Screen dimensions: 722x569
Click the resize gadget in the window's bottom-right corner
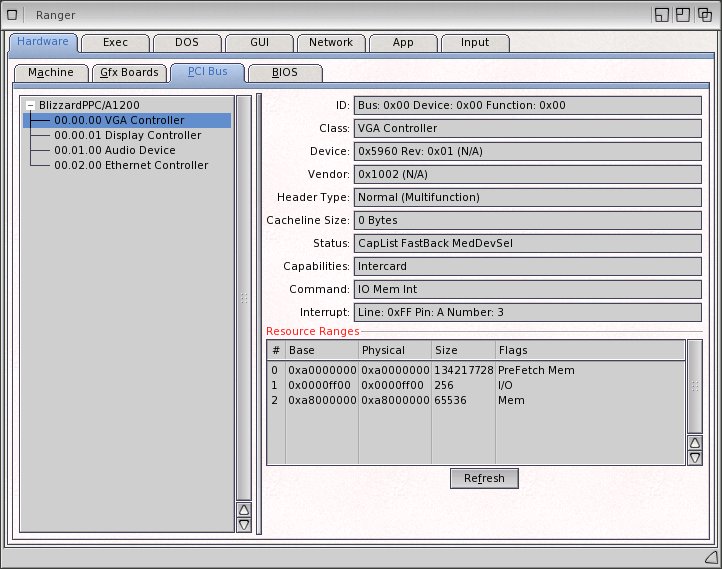click(x=709, y=556)
